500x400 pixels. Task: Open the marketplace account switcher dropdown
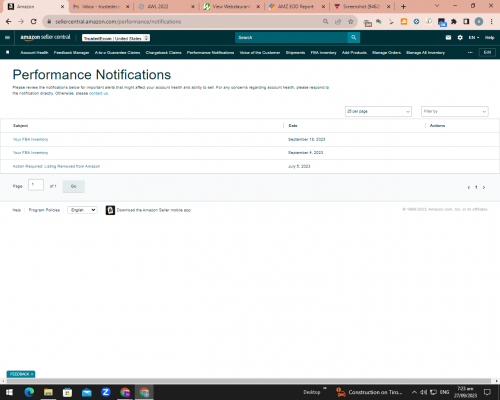pos(116,38)
